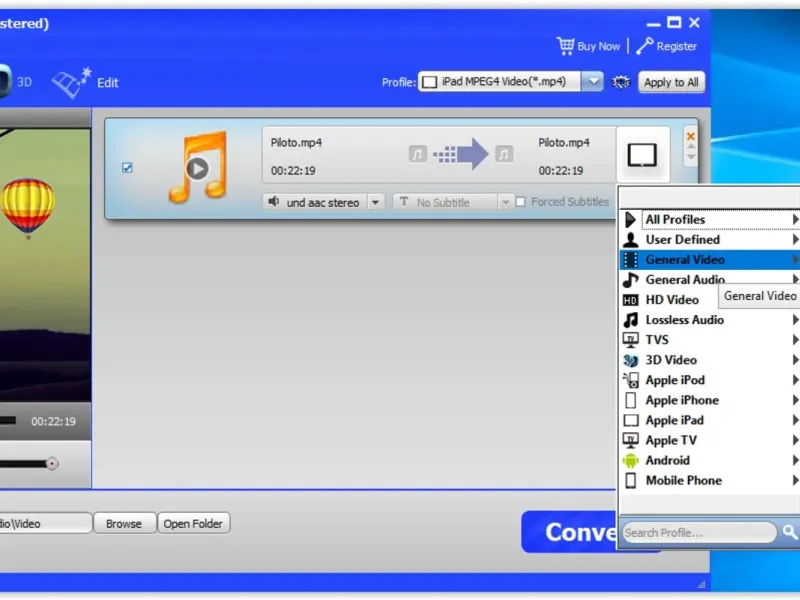
Task: Click the speaker icon of audio track
Action: click(273, 202)
